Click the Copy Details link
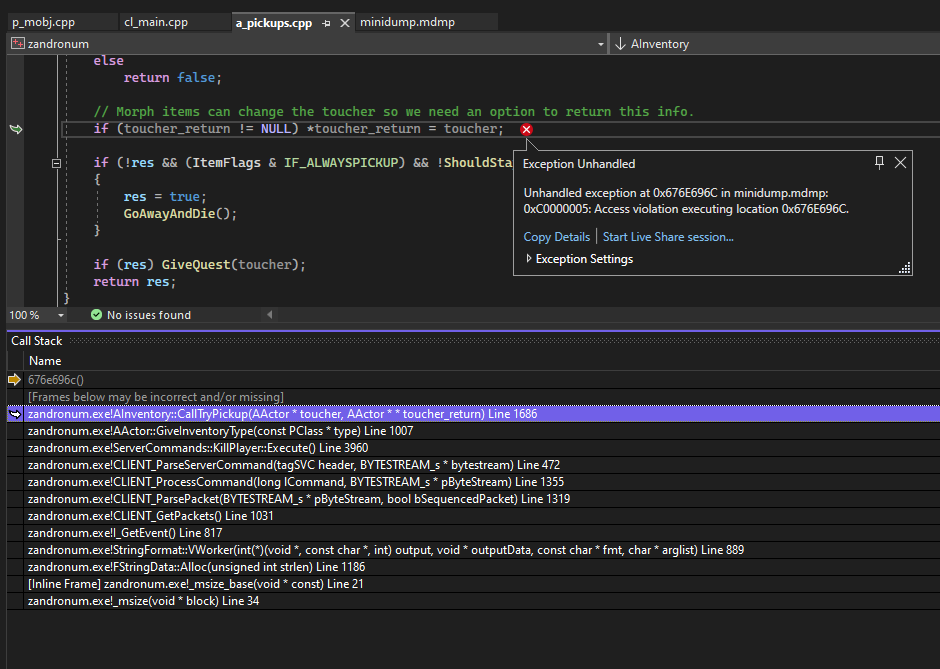This screenshot has width=940, height=669. (556, 237)
